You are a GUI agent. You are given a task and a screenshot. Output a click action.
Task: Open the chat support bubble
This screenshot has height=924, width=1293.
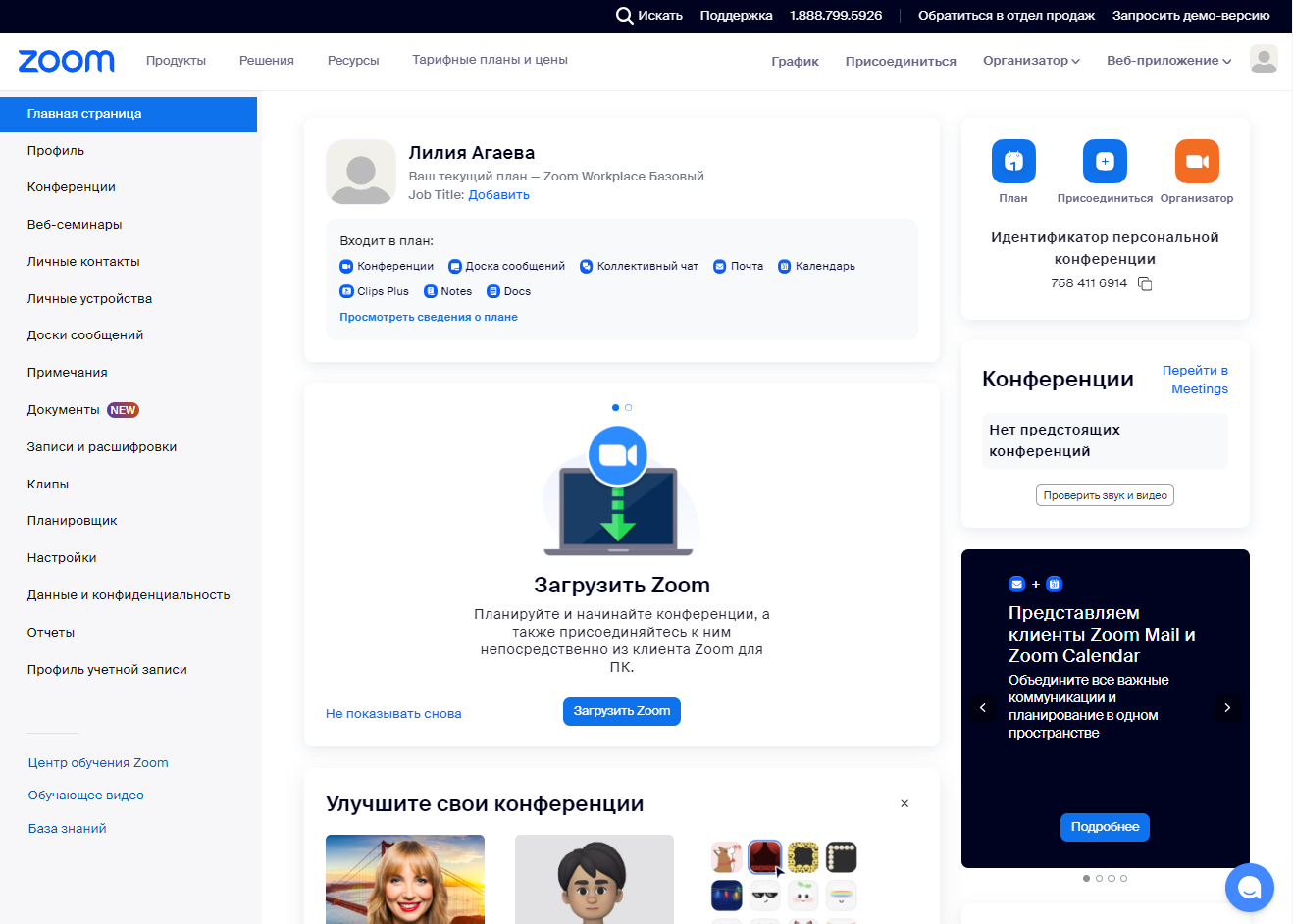1249,888
